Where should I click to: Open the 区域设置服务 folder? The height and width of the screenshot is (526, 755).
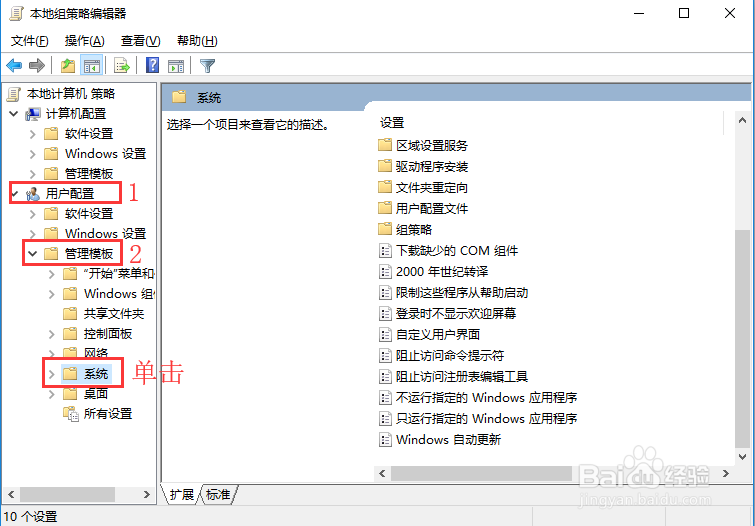click(431, 145)
